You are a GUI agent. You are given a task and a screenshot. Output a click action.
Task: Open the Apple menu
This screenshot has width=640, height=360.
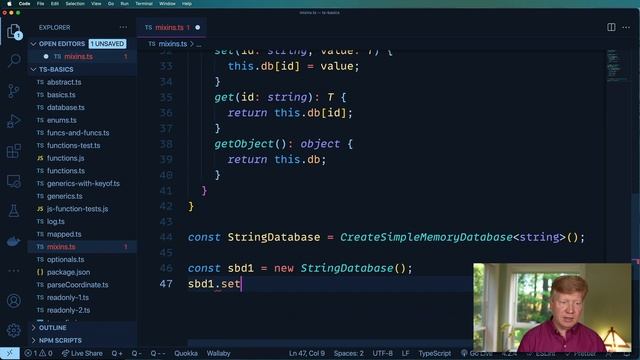pos(9,4)
